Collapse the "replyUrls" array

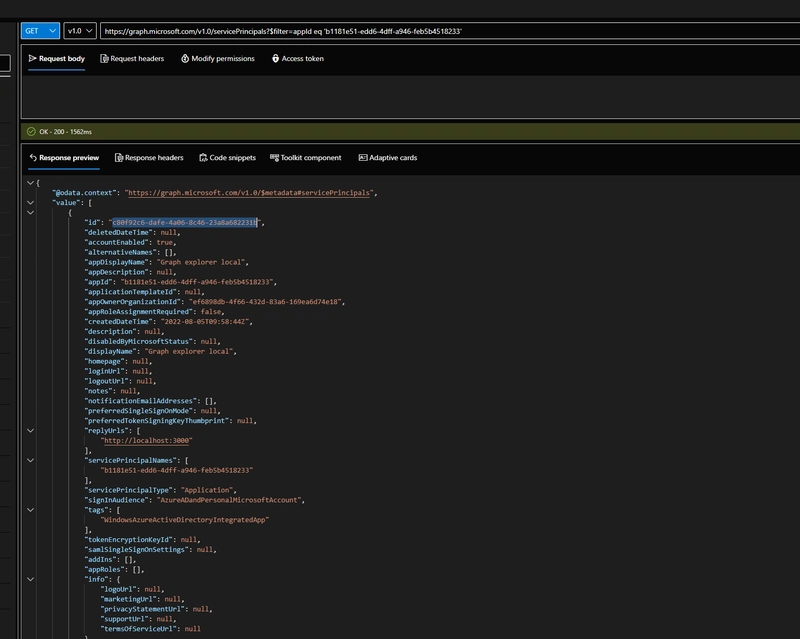(x=31, y=431)
